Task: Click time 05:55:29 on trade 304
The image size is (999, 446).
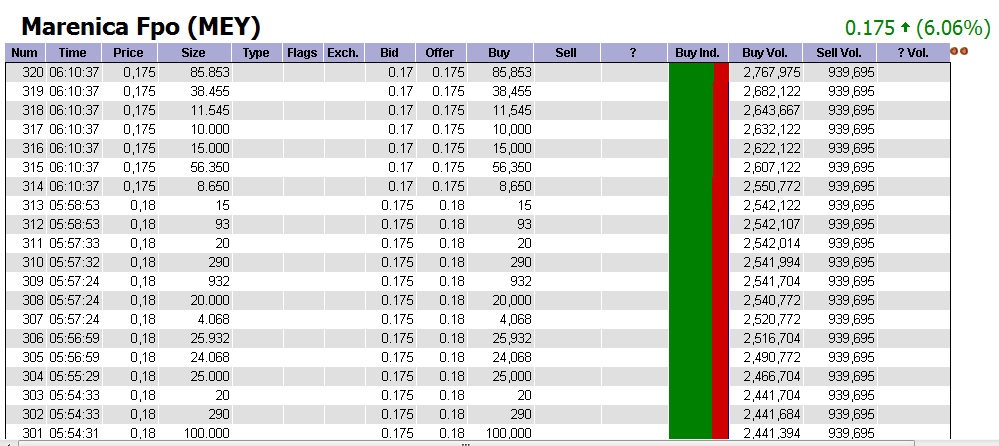Action: click(x=74, y=376)
